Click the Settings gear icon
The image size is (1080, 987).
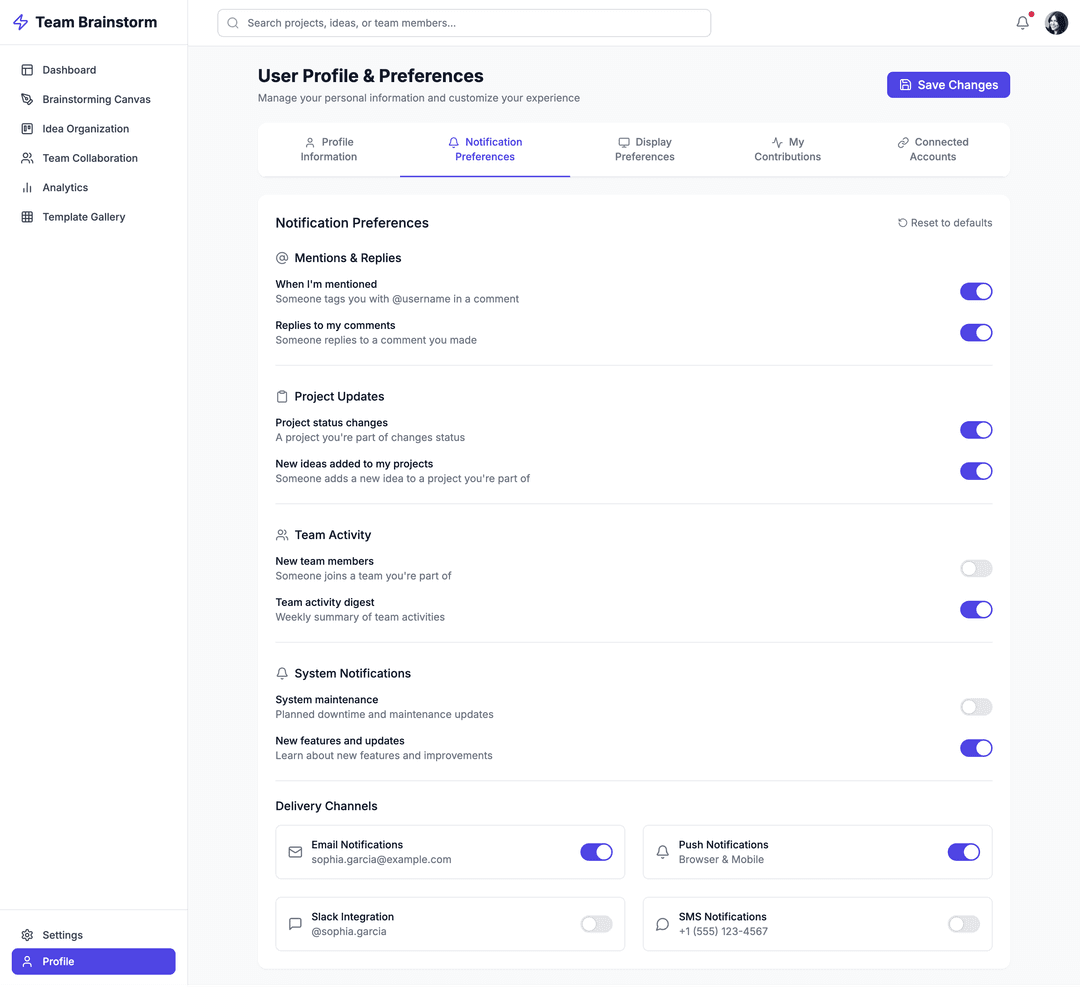27,935
